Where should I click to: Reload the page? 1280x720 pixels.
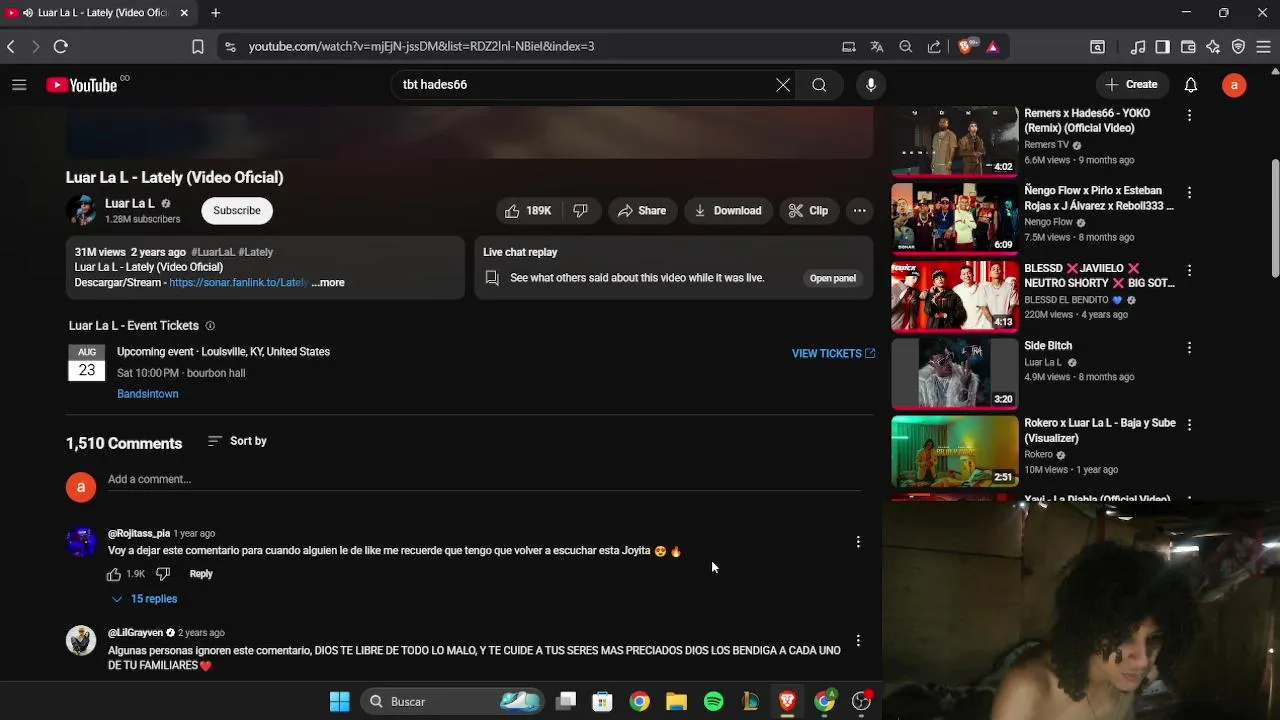(x=61, y=46)
